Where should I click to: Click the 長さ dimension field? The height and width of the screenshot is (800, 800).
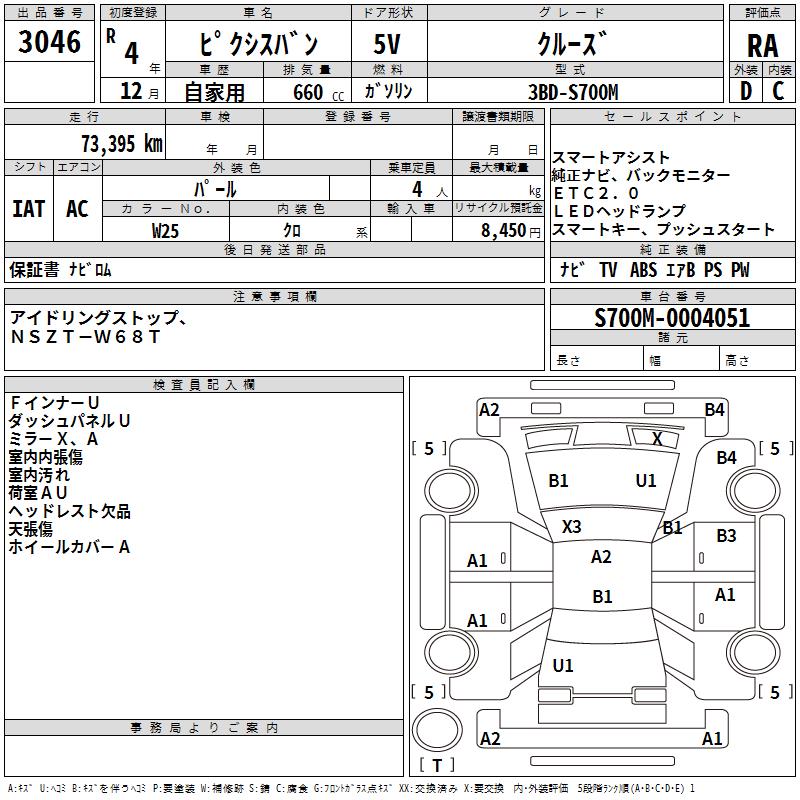597,360
